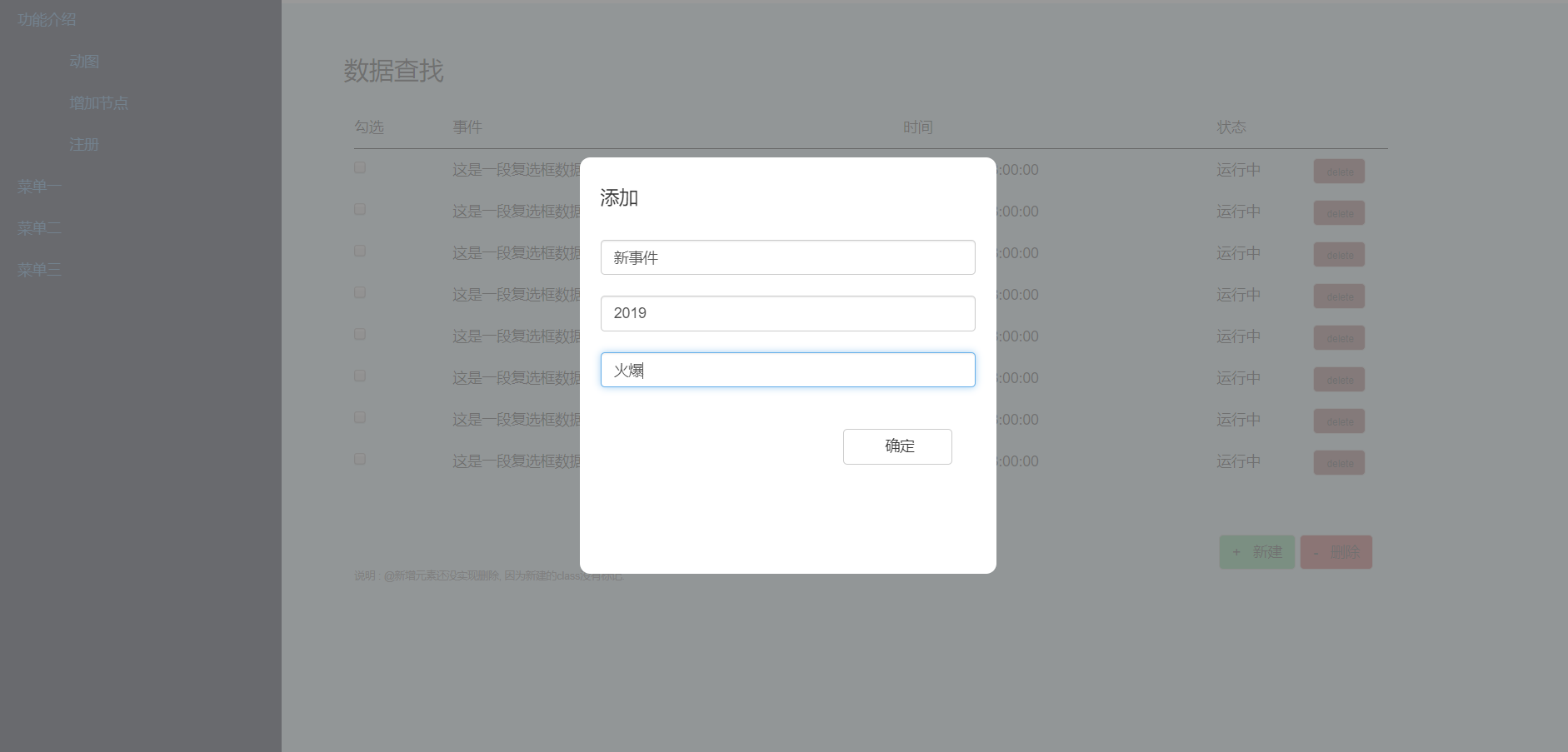Screen dimensions: 1568x752
Task: Select 动图 in the sidebar
Action: [x=84, y=61]
